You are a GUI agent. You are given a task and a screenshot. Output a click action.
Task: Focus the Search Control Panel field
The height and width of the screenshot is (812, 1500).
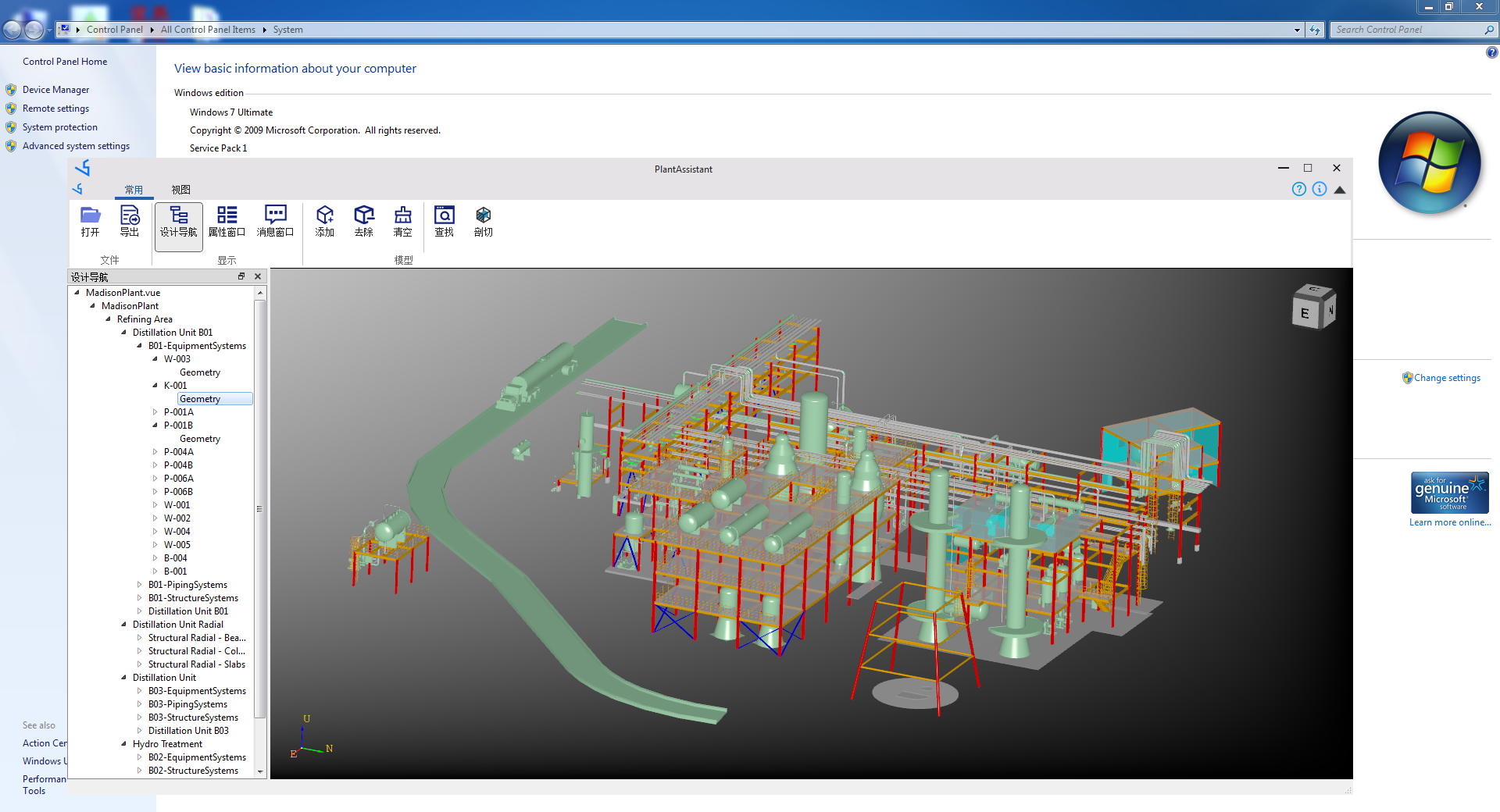click(x=1408, y=30)
